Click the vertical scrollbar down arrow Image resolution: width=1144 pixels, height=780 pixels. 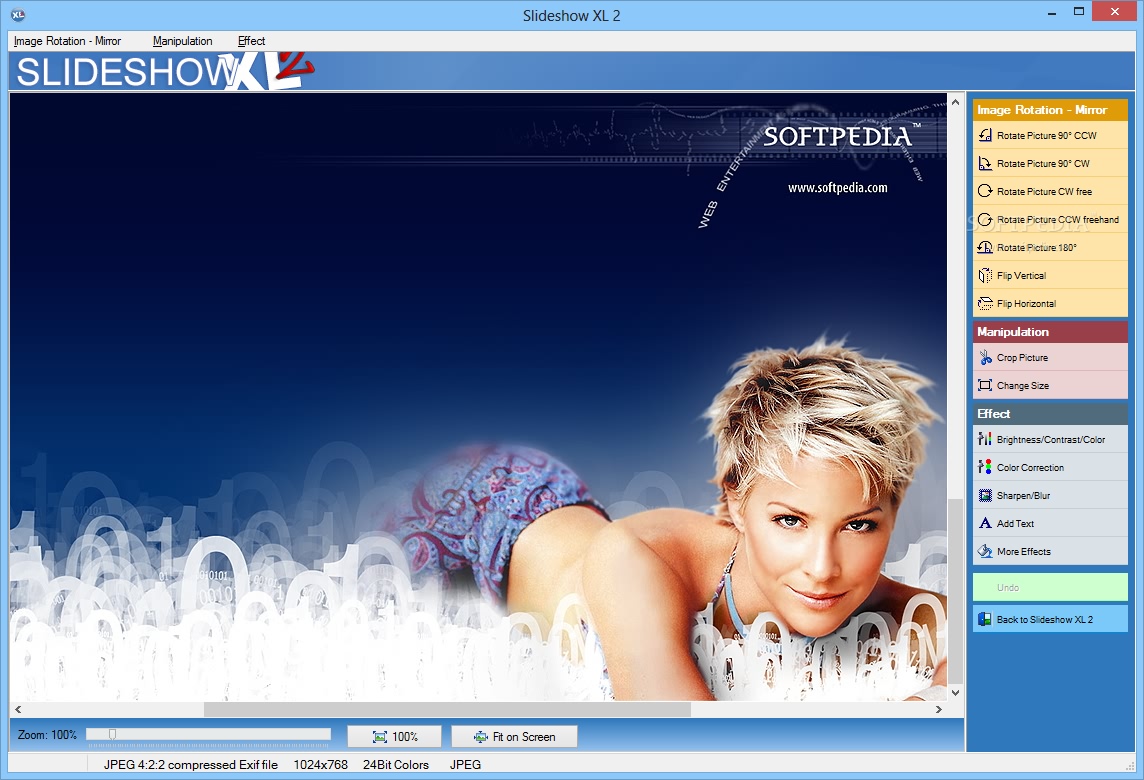tap(955, 693)
